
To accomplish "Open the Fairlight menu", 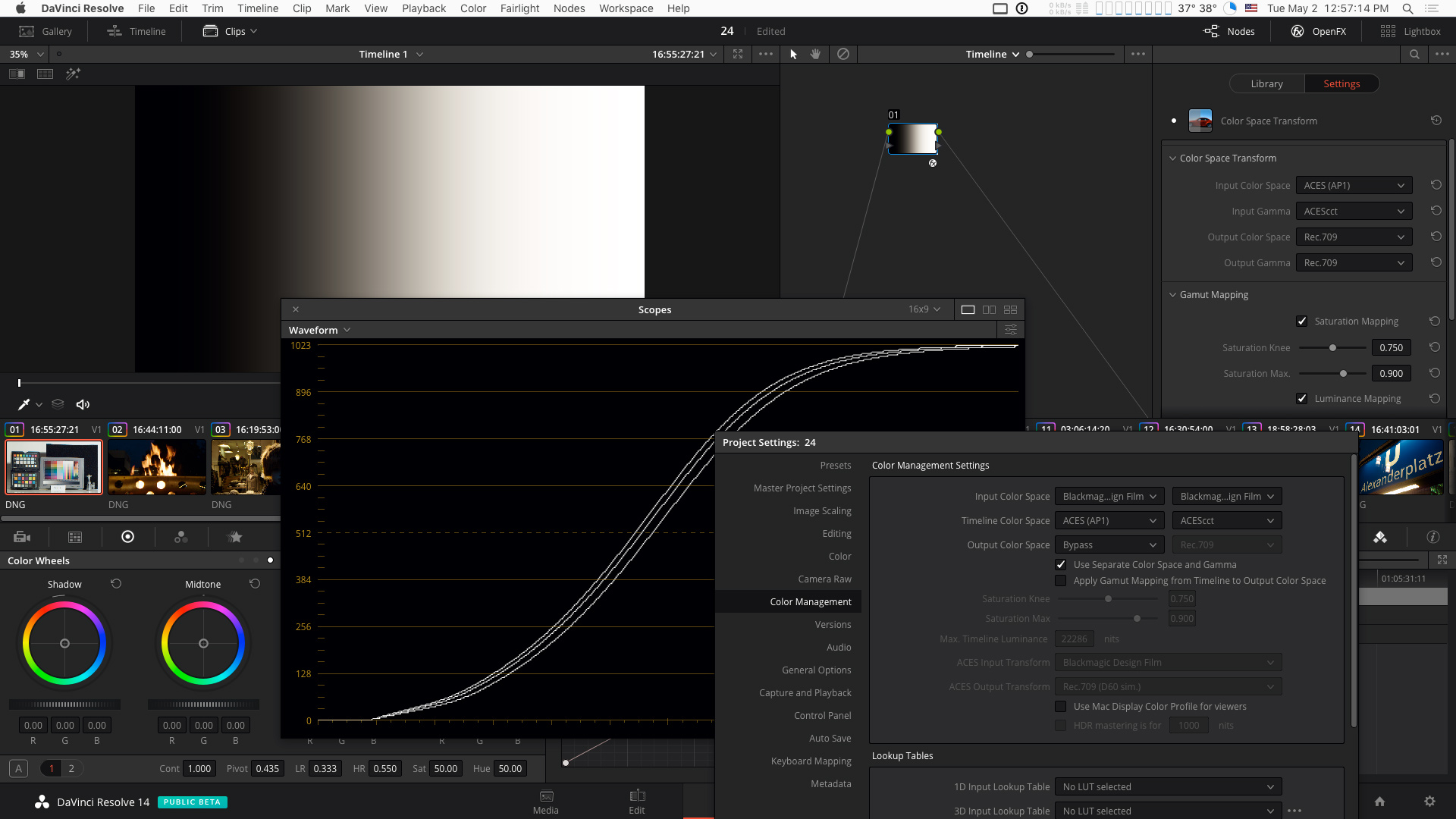I will [519, 8].
